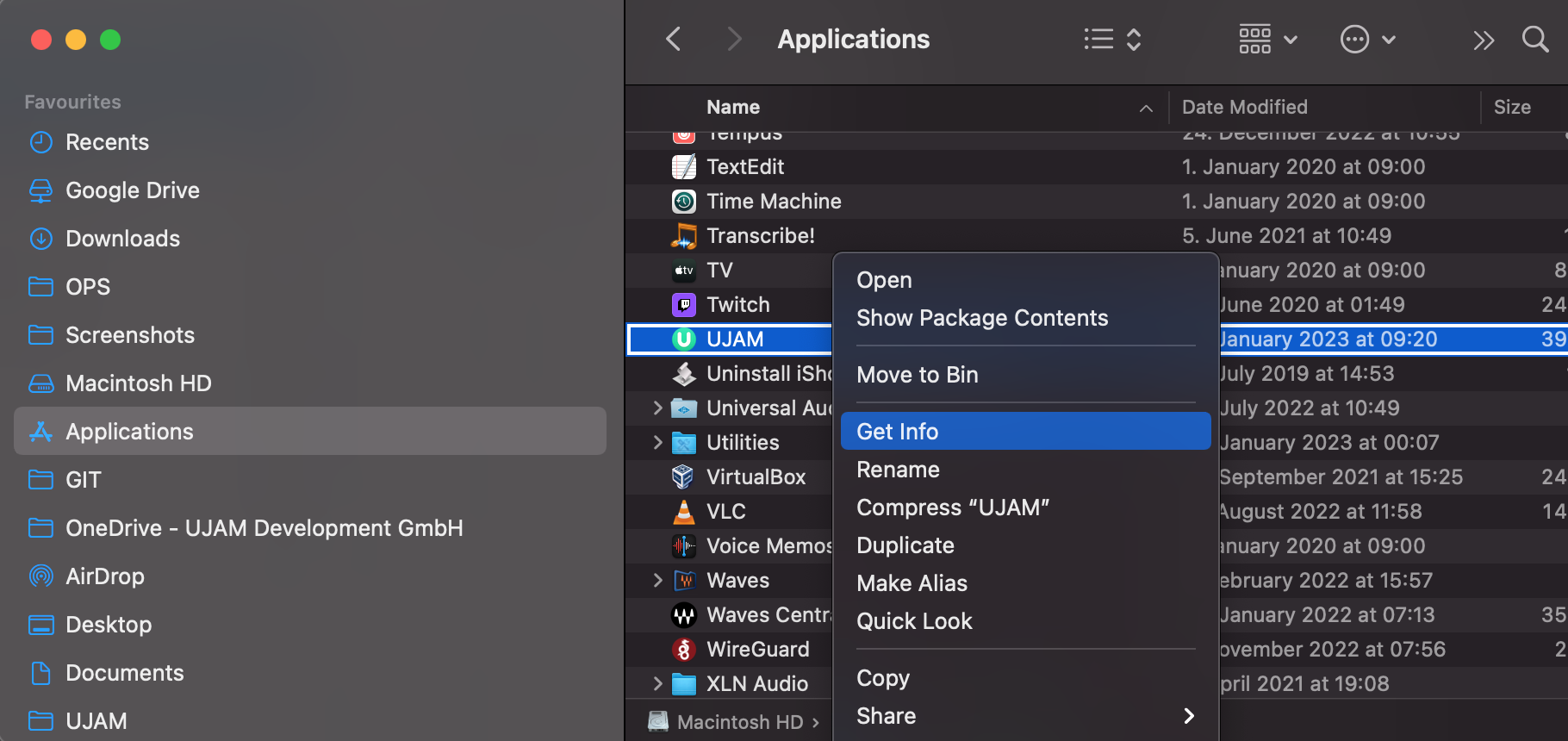Viewport: 1568px width, 741px height.
Task: Choose Show Package Contents
Action: pyautogui.click(x=1025, y=318)
